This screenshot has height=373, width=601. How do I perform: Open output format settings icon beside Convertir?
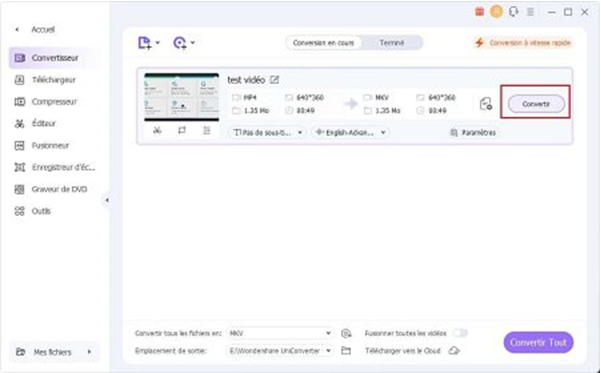(486, 104)
